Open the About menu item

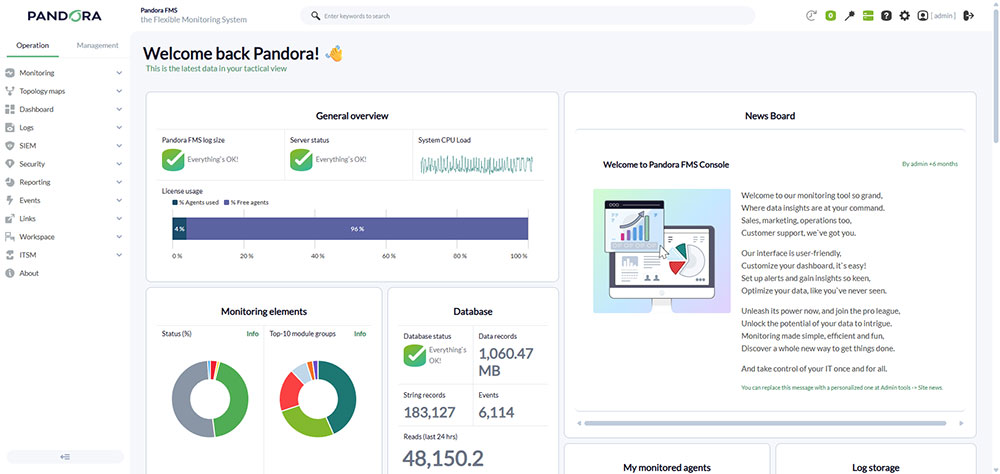click(29, 273)
